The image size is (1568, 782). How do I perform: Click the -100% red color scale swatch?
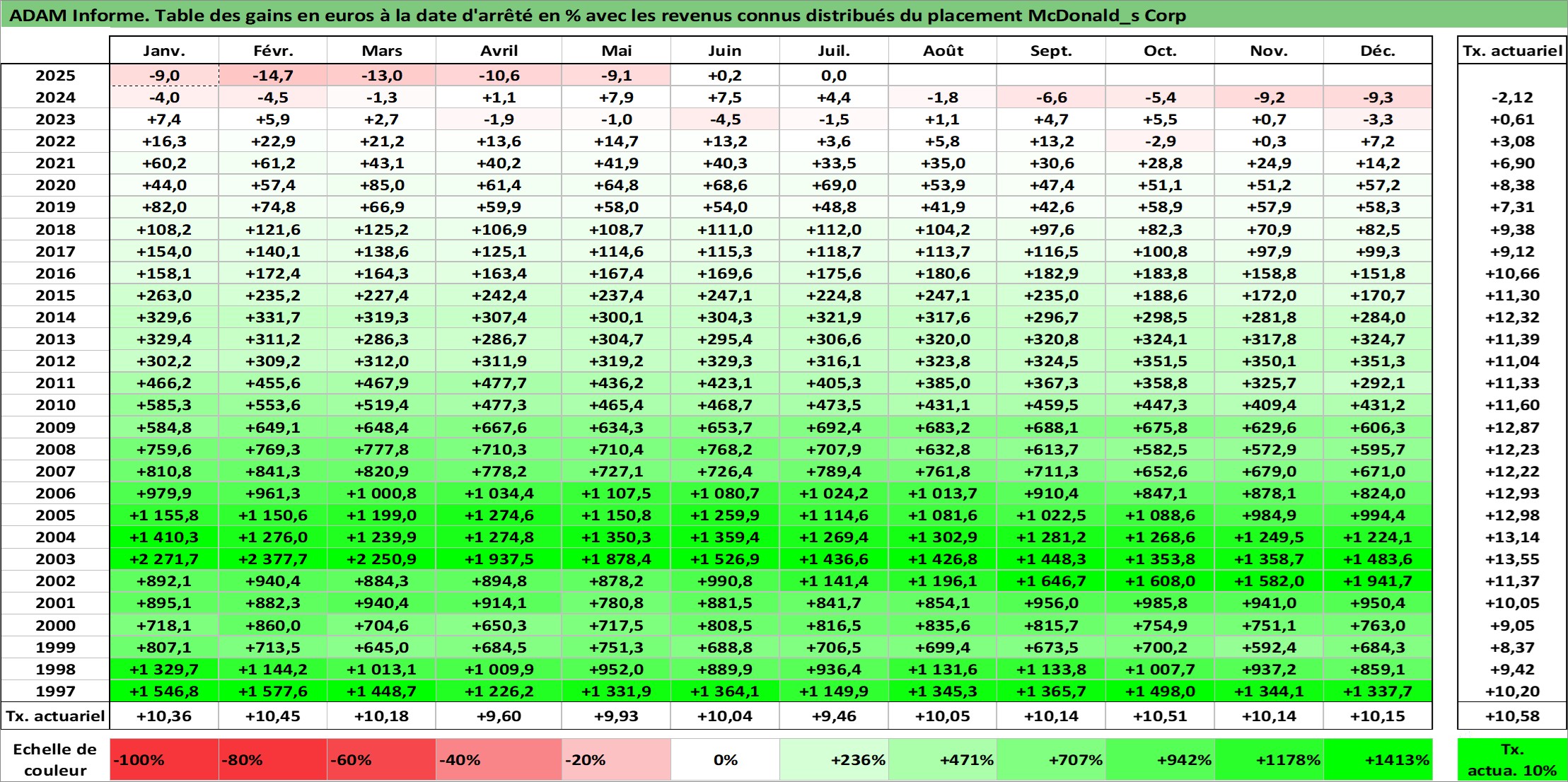(164, 760)
